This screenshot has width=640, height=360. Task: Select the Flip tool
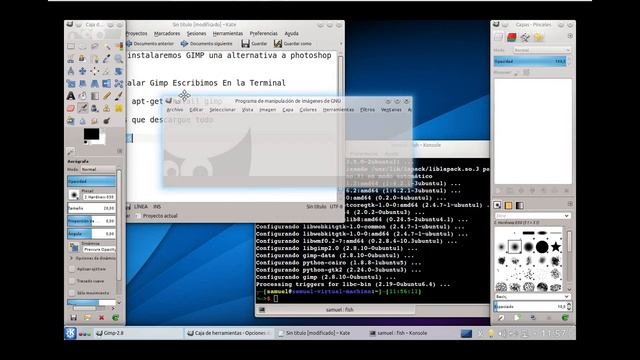(x=107, y=84)
